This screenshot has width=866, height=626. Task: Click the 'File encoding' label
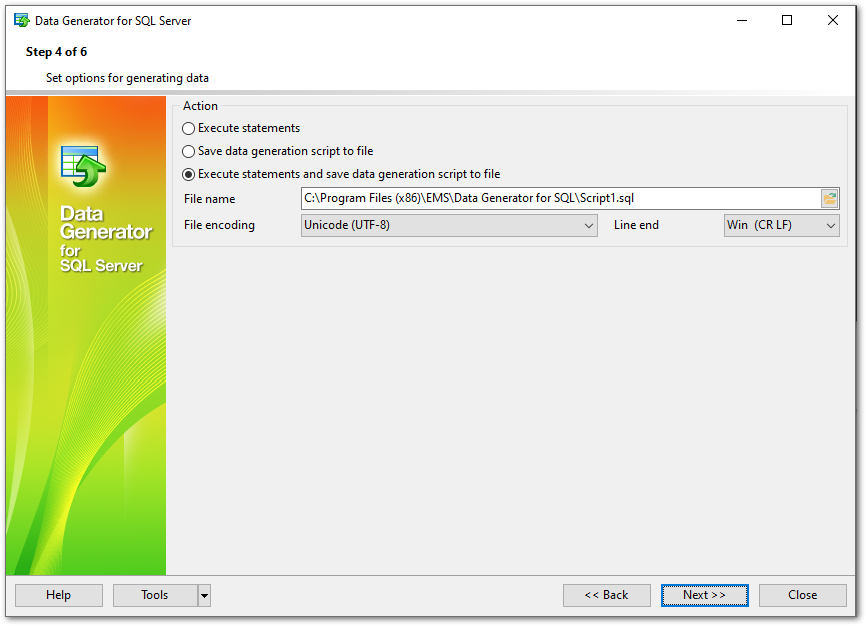[219, 225]
